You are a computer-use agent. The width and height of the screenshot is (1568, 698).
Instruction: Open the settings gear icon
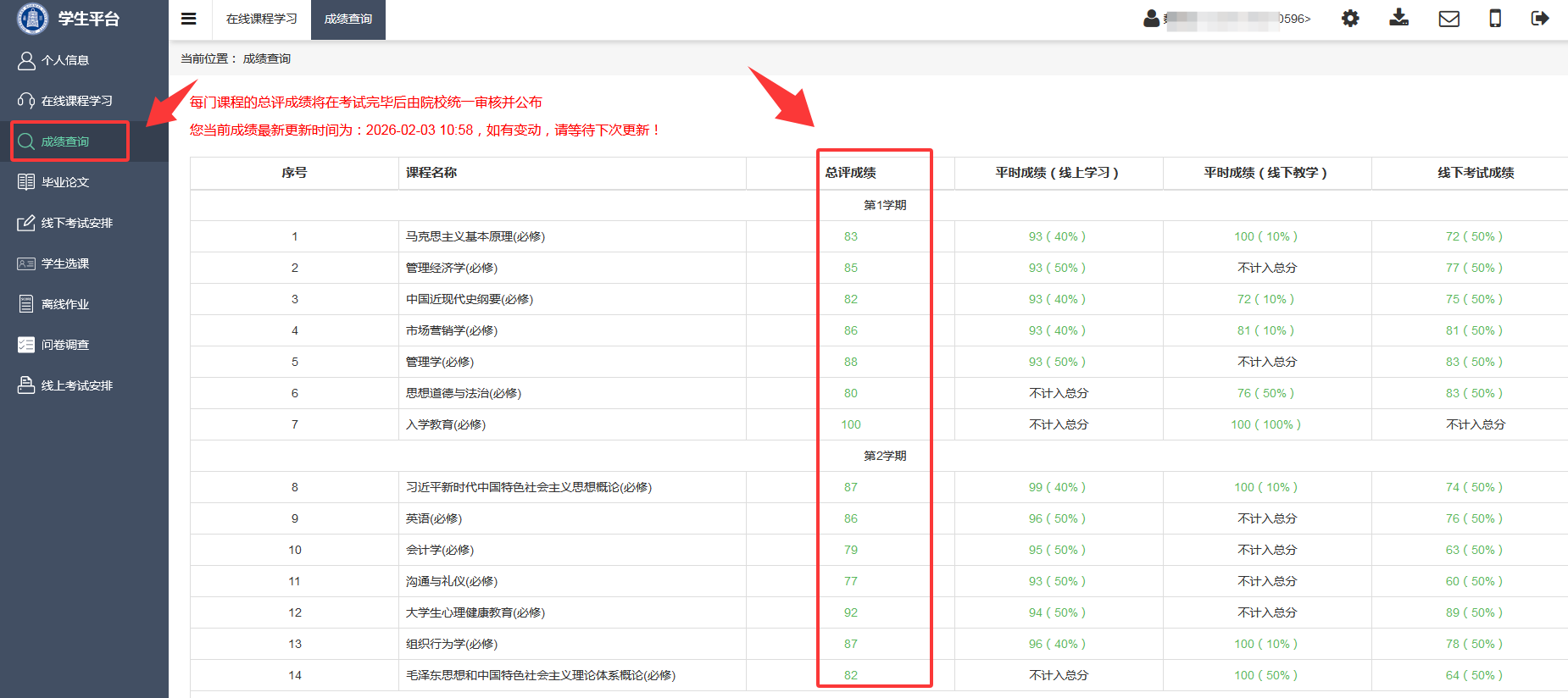coord(1350,19)
